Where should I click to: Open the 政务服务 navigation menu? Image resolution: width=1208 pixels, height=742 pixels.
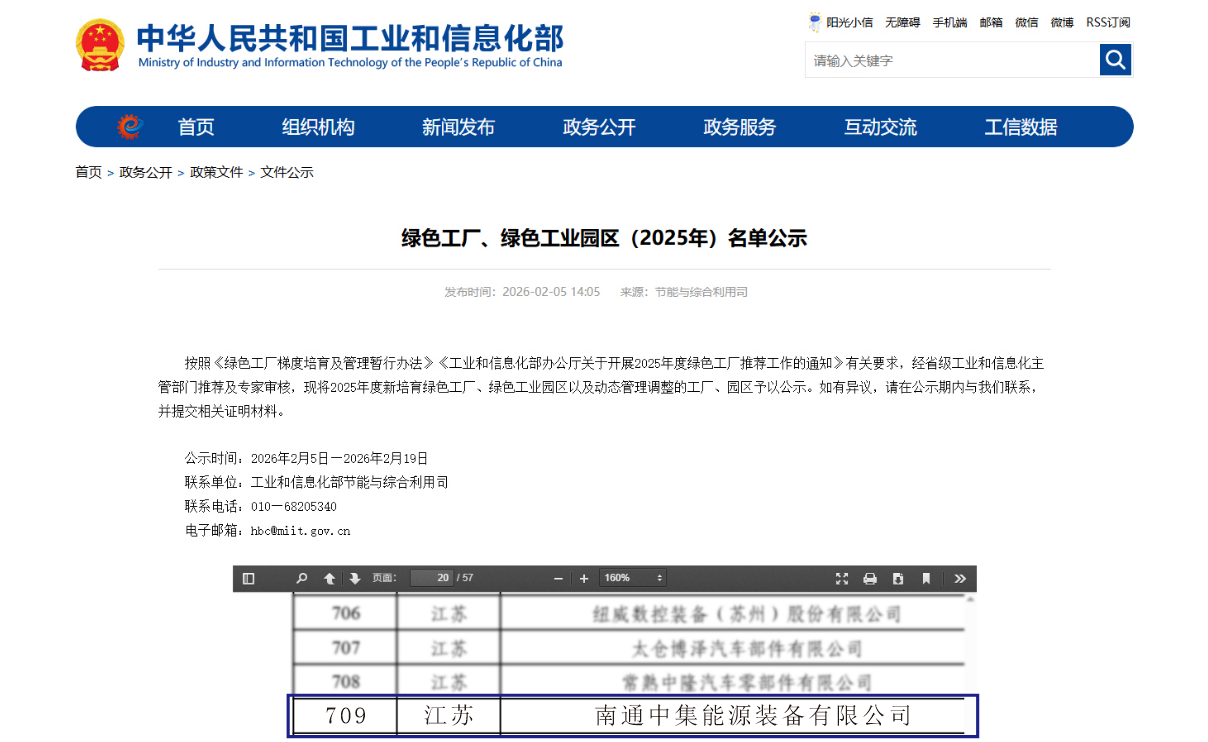click(739, 127)
